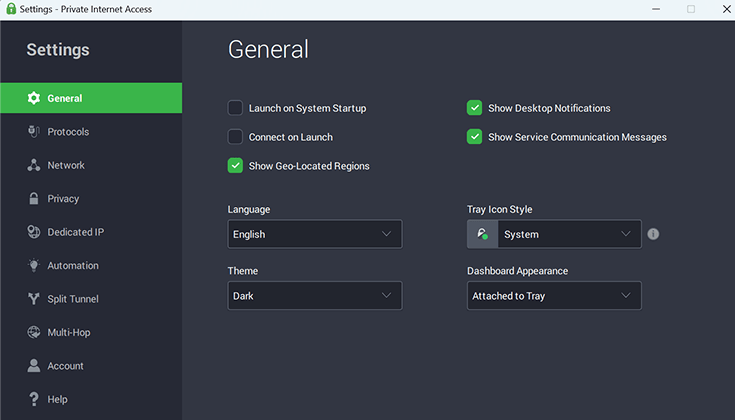Click the Account person icon
This screenshot has width=735, height=420.
click(x=34, y=366)
